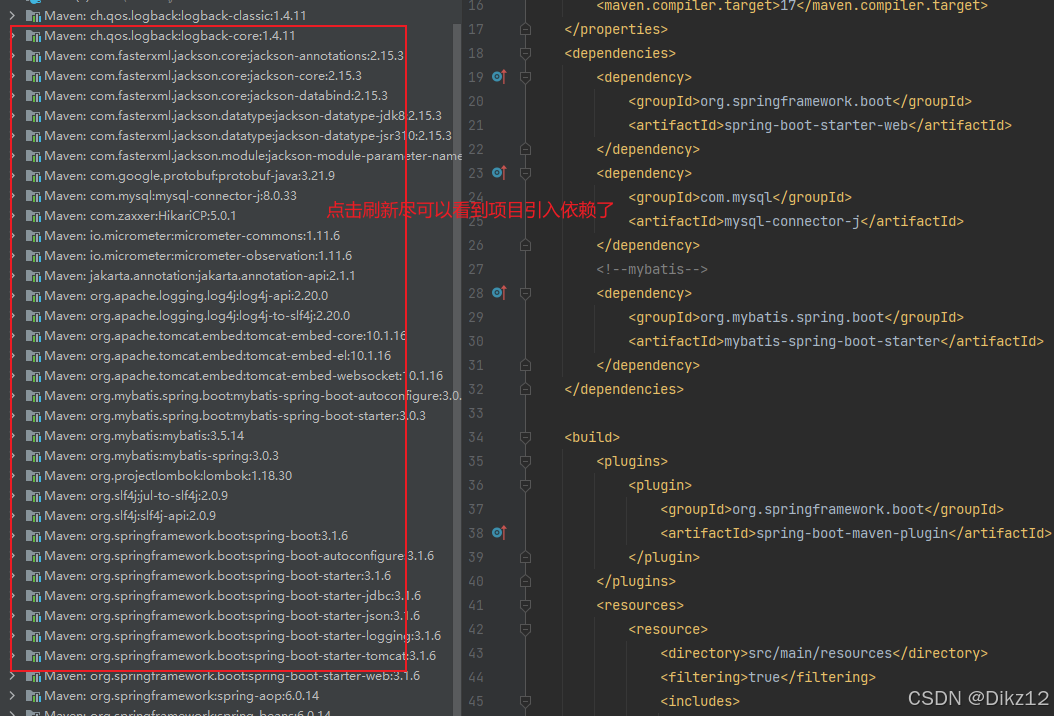Click the plugin gutter icon on line 38
This screenshot has width=1054, height=716.
[x=499, y=532]
